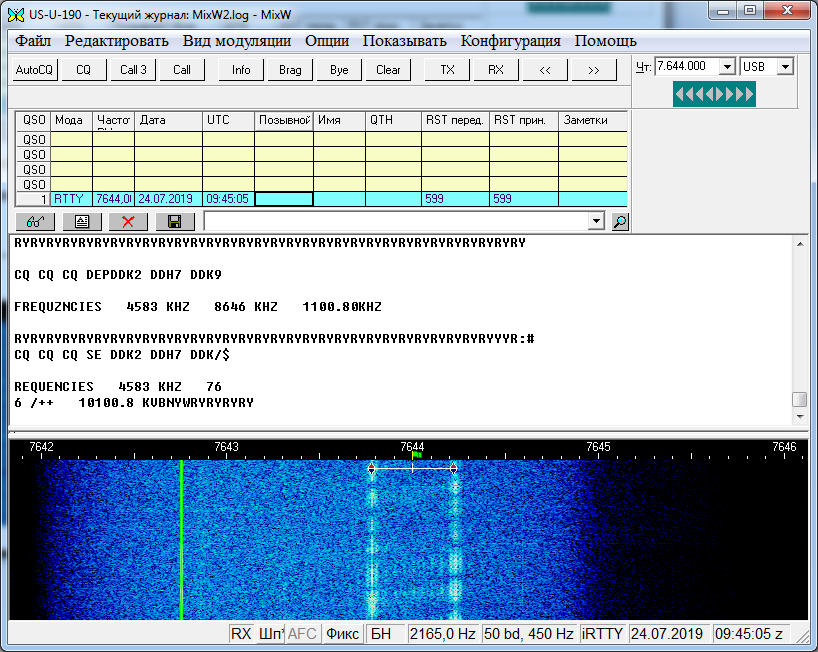Toggle the RX status bar indicator
Viewport: 818px width, 652px height.
click(241, 634)
